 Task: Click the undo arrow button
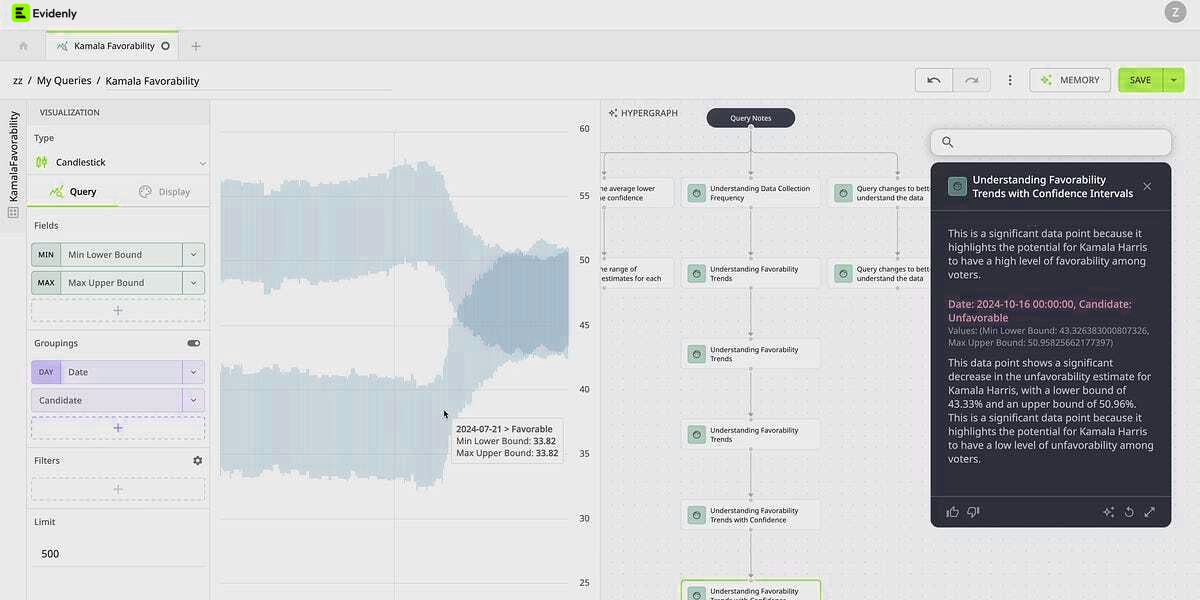pos(933,80)
